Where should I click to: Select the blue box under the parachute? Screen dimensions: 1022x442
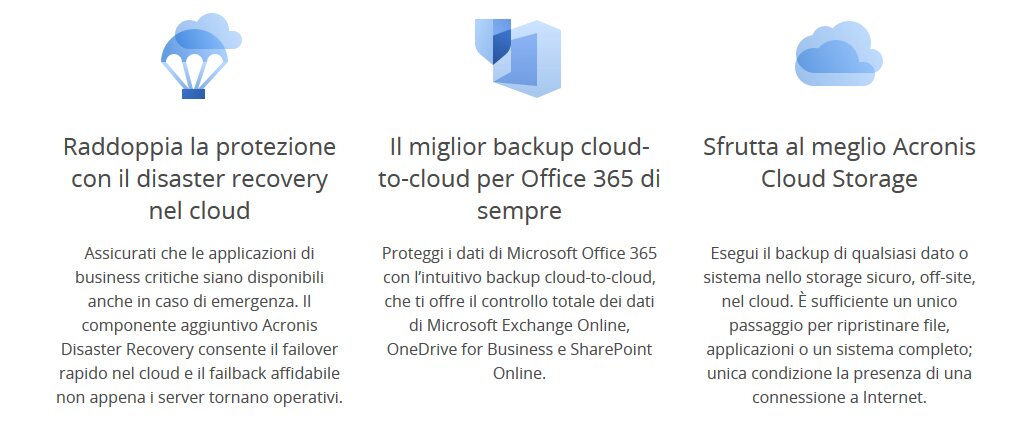click(194, 94)
